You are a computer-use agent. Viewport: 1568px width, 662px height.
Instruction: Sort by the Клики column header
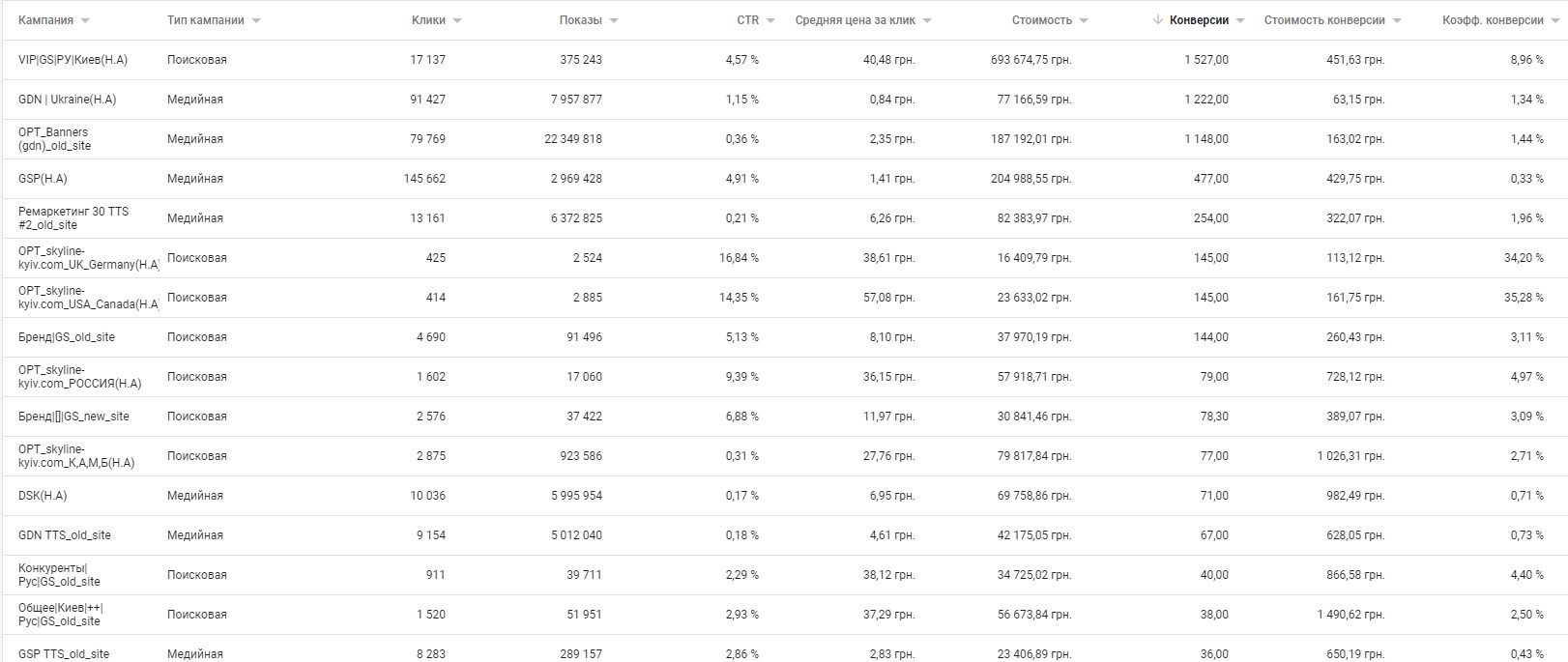pyautogui.click(x=428, y=20)
